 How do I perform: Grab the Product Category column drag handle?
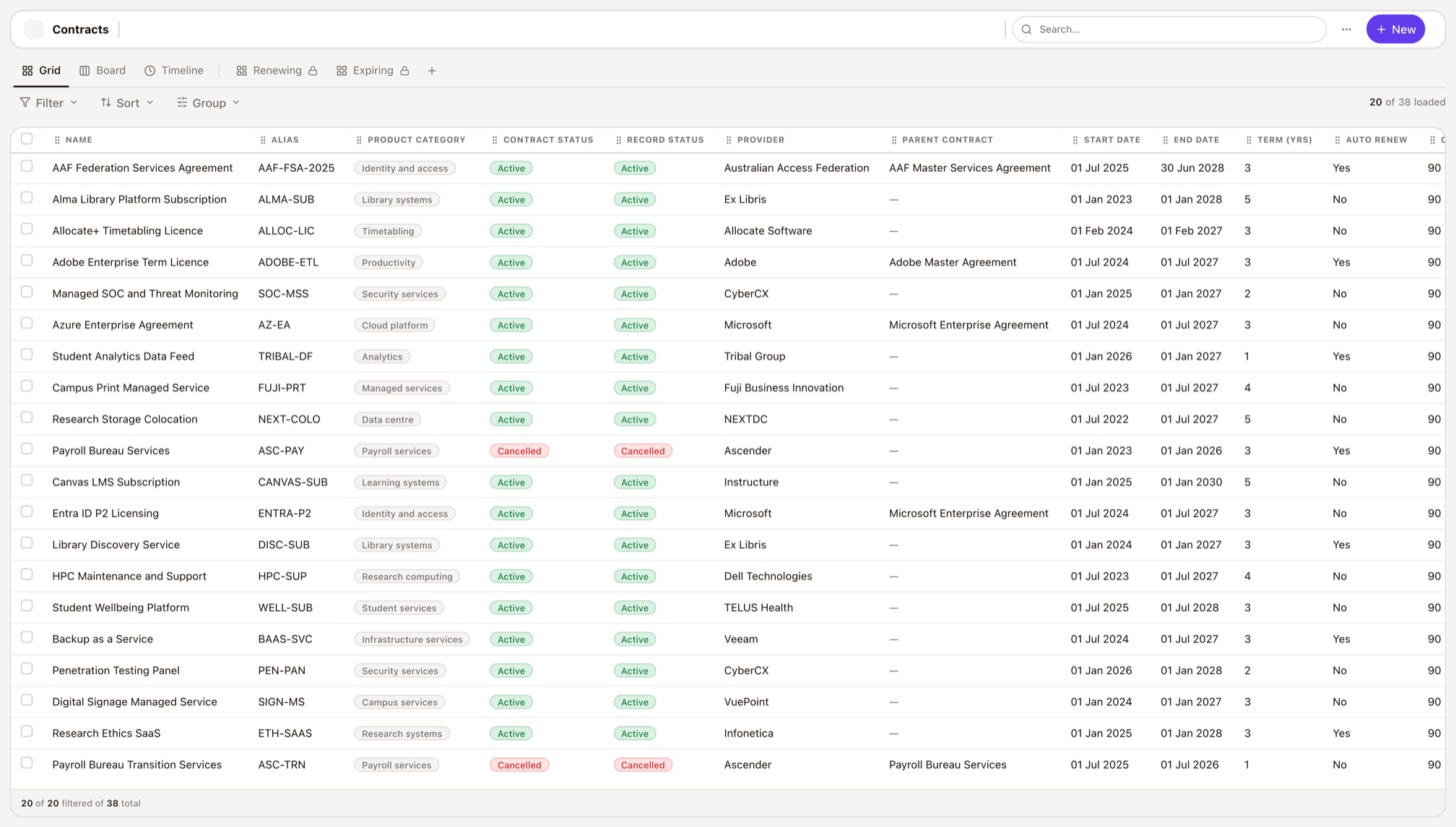(x=359, y=140)
